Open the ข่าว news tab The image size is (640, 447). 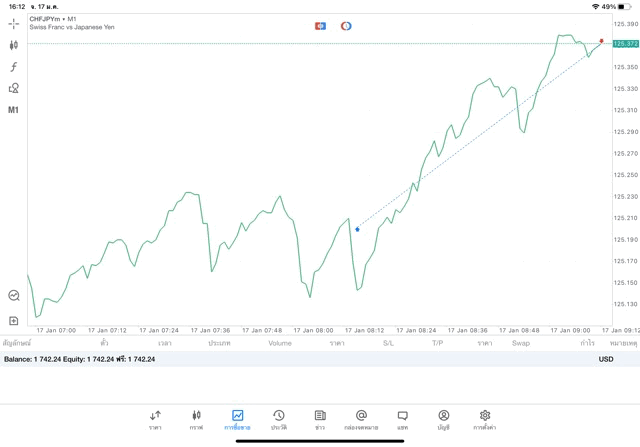point(320,419)
